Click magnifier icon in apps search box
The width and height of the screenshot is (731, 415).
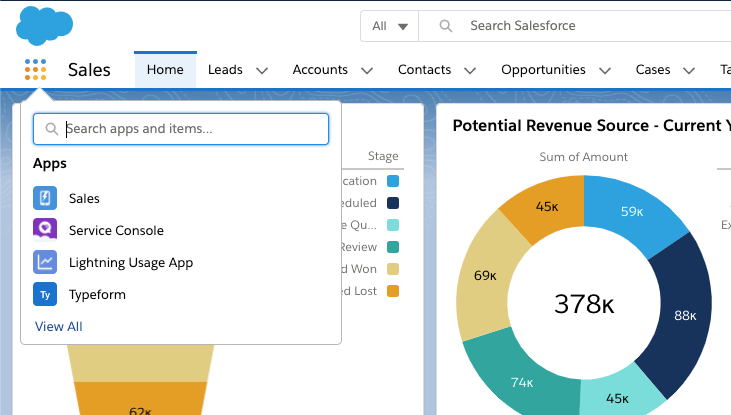pos(51,129)
